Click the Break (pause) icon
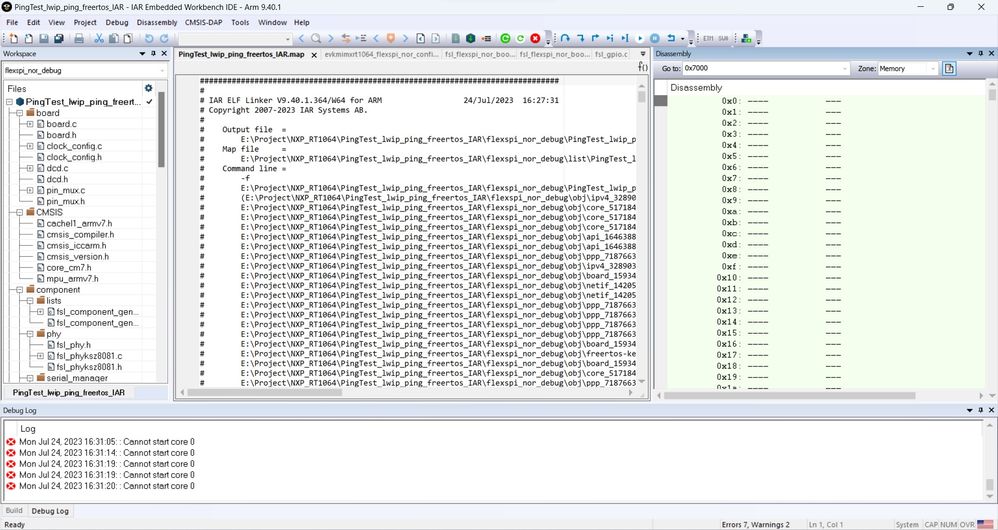 pyautogui.click(x=654, y=39)
